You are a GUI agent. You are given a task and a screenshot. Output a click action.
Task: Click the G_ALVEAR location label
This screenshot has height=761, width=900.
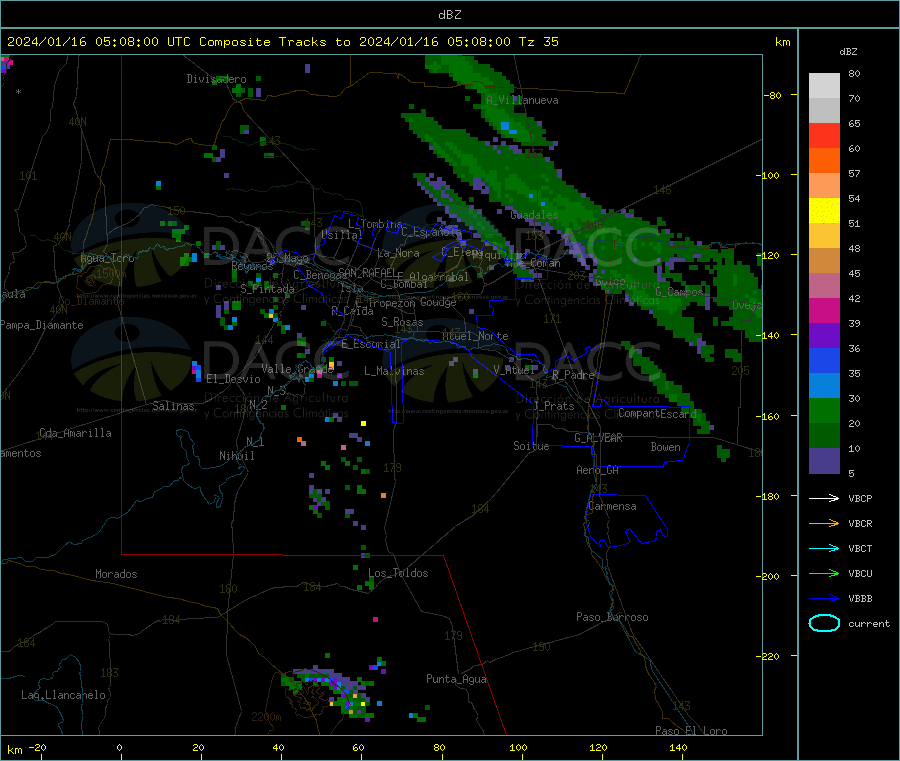(x=598, y=438)
